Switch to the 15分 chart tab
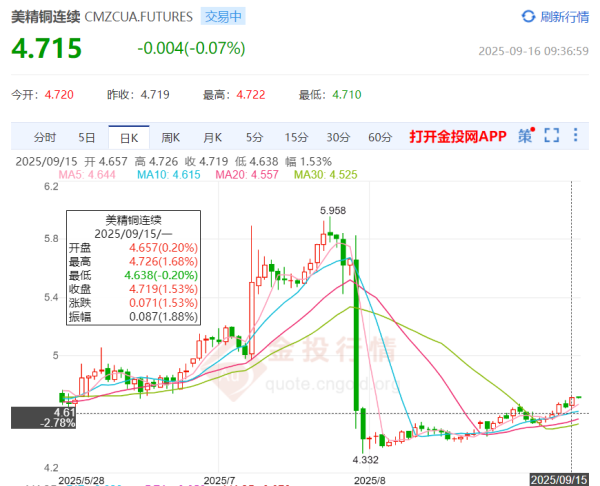The width and height of the screenshot is (600, 486). pos(296,137)
